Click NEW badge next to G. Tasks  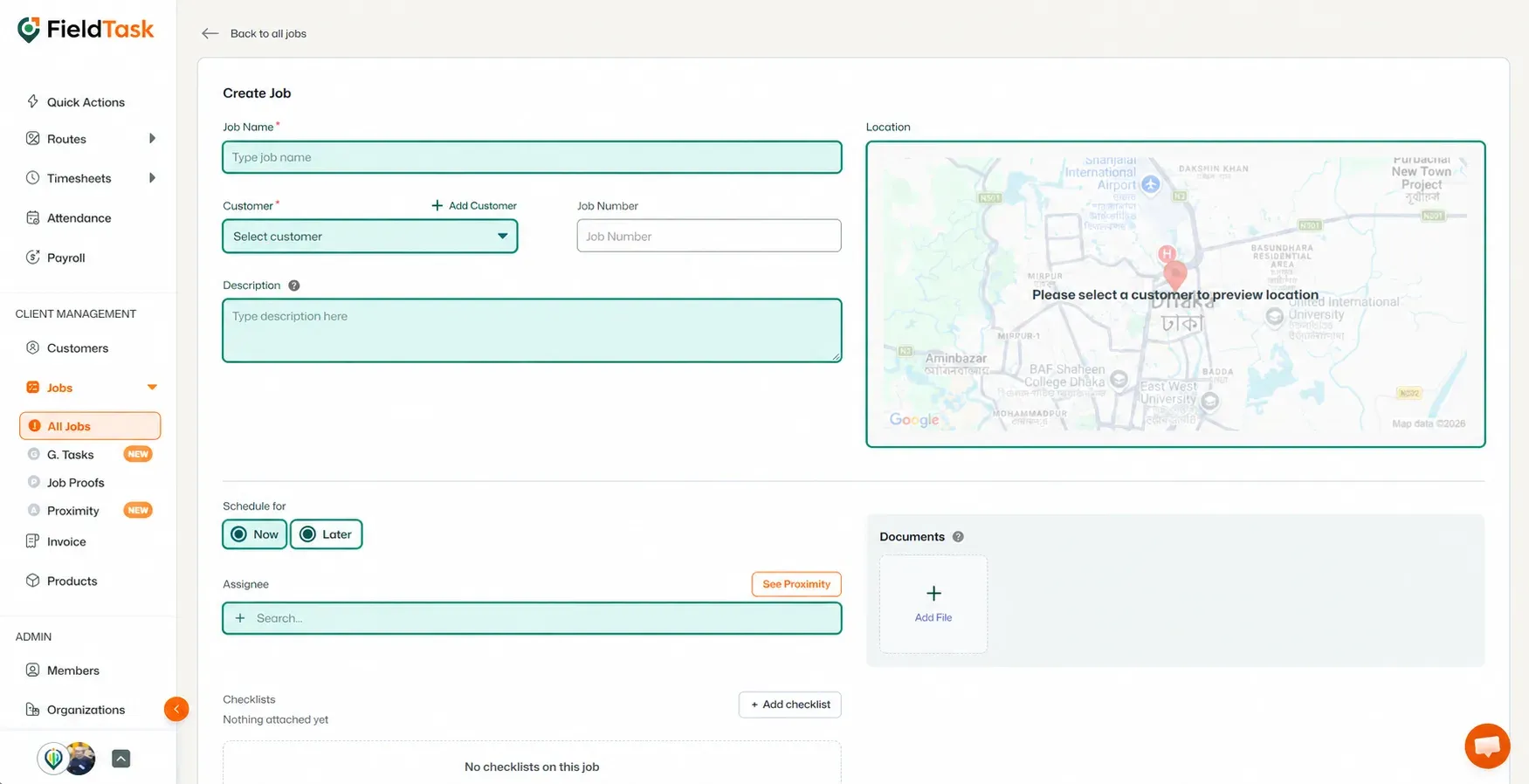138,454
